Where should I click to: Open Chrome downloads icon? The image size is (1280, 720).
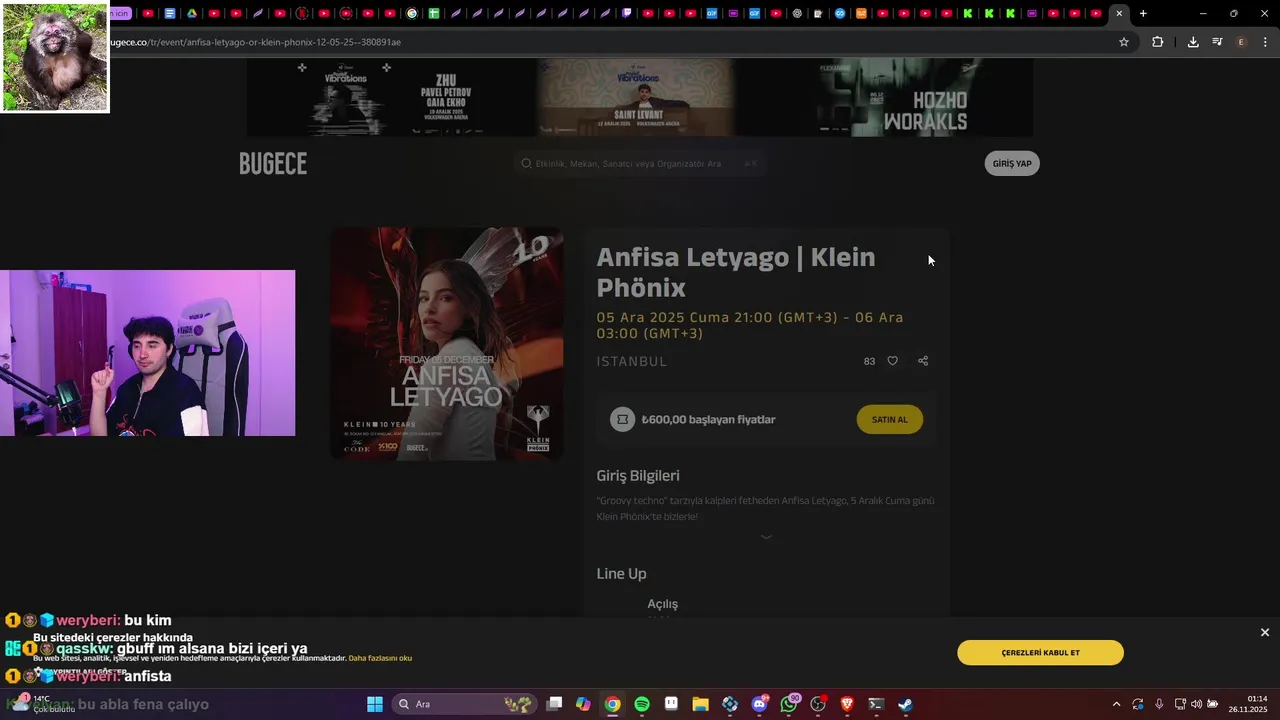tap(1193, 42)
